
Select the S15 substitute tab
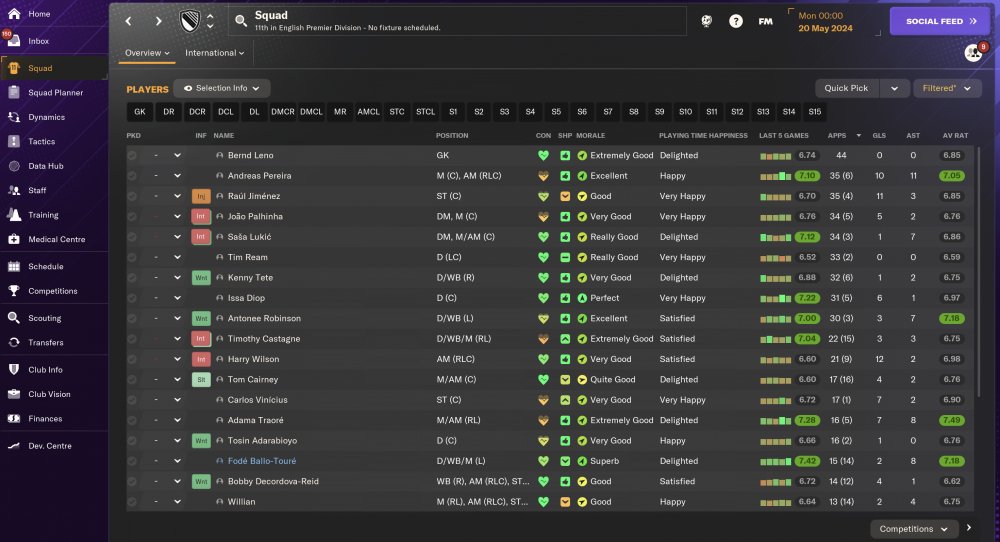point(814,112)
